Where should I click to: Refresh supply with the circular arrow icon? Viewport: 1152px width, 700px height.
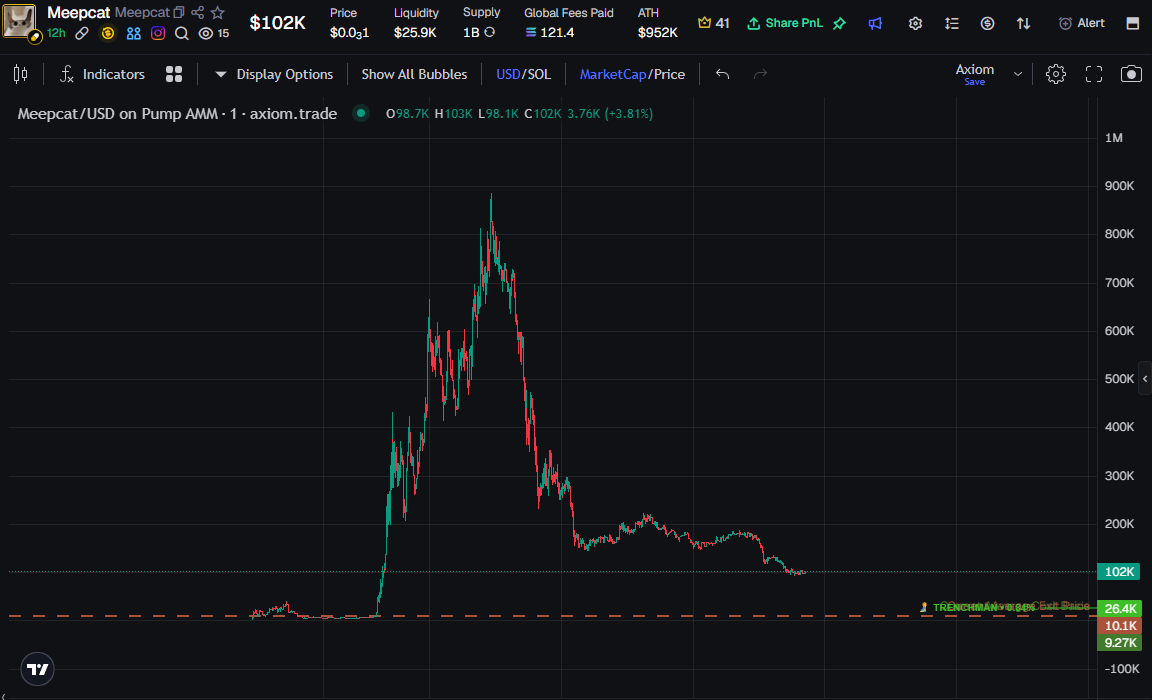click(489, 32)
